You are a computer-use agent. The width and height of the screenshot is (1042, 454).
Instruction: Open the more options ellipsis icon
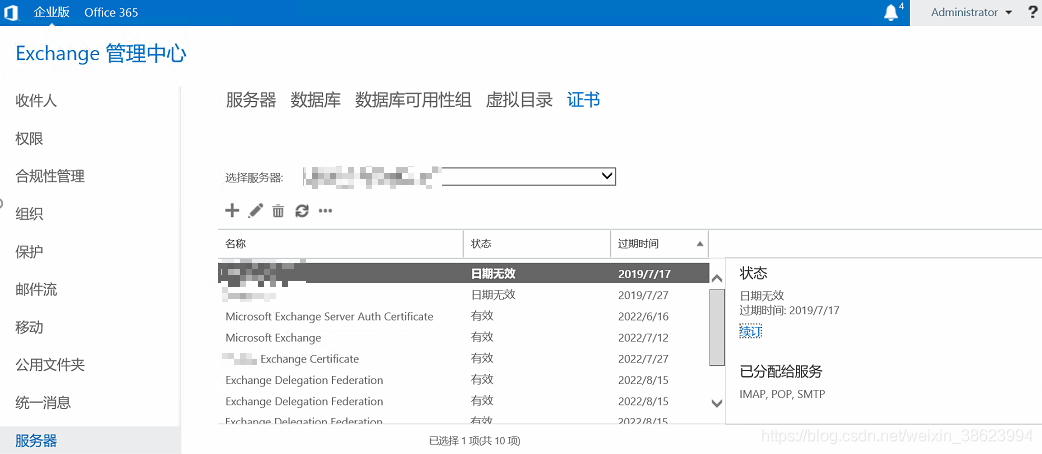[x=325, y=211]
